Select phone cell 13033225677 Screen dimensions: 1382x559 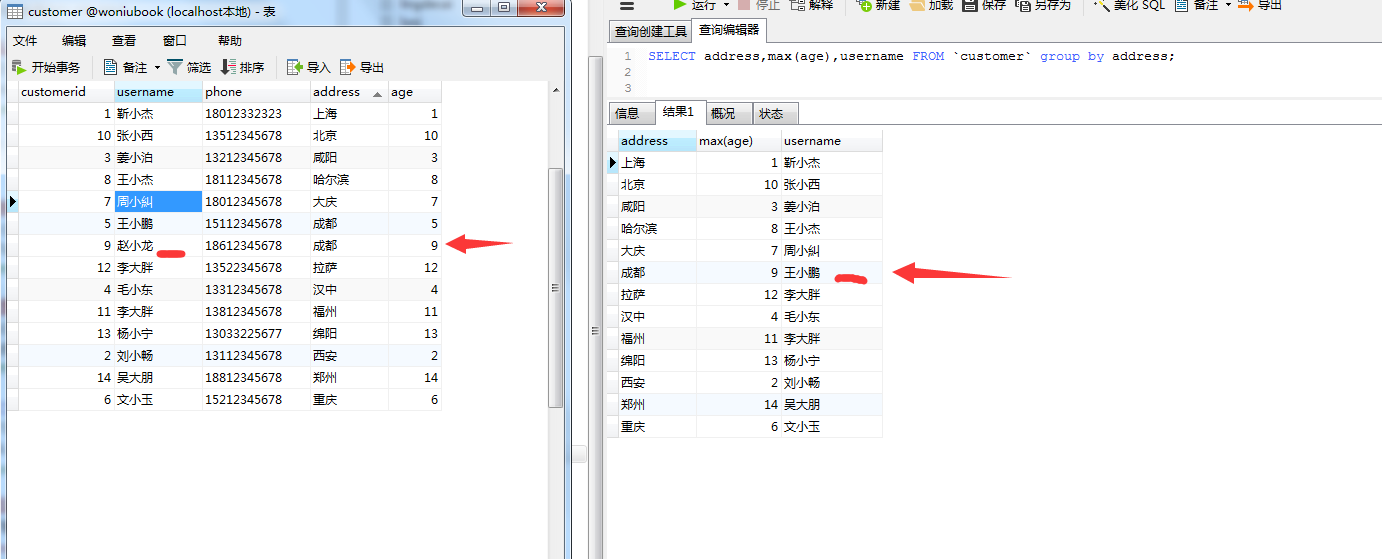coord(256,334)
